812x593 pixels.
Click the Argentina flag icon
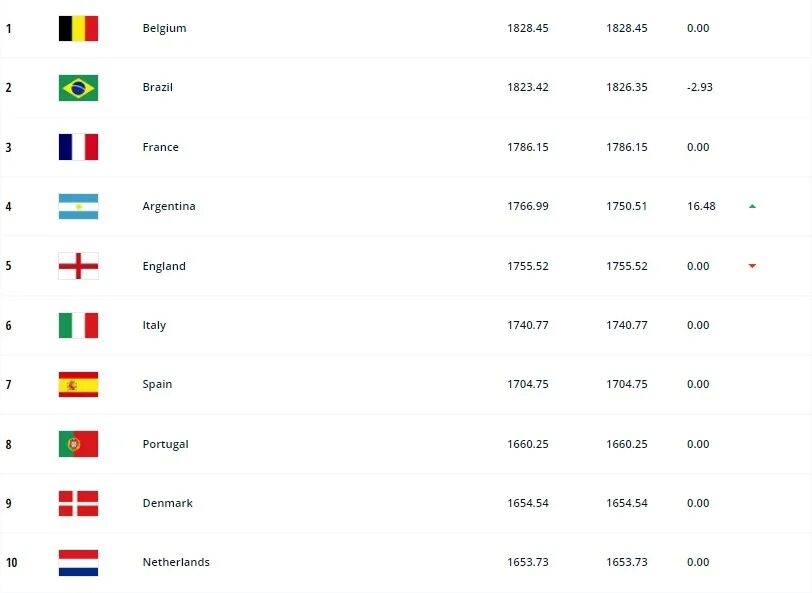point(78,206)
